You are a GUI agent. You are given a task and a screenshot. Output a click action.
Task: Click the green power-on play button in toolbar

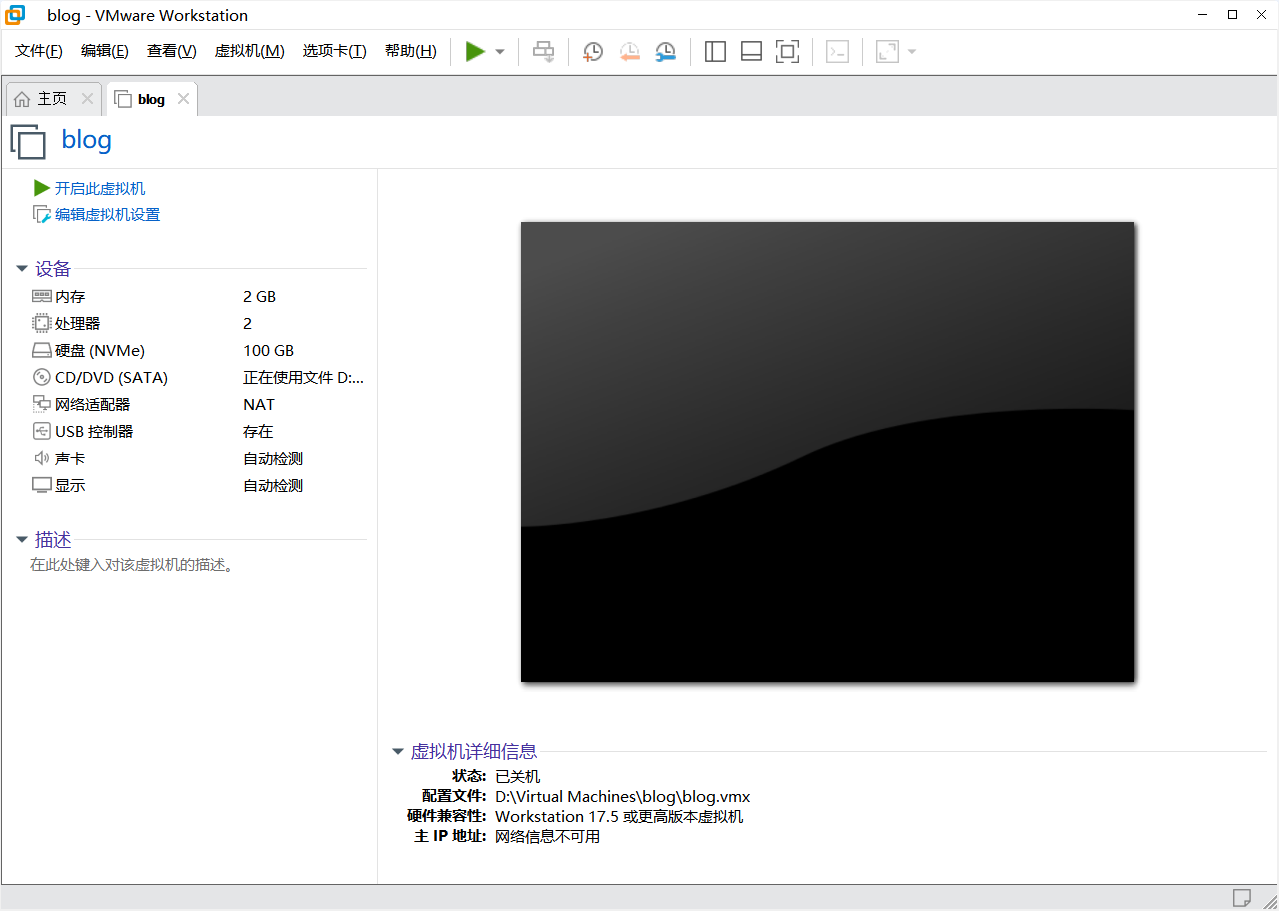(x=475, y=51)
